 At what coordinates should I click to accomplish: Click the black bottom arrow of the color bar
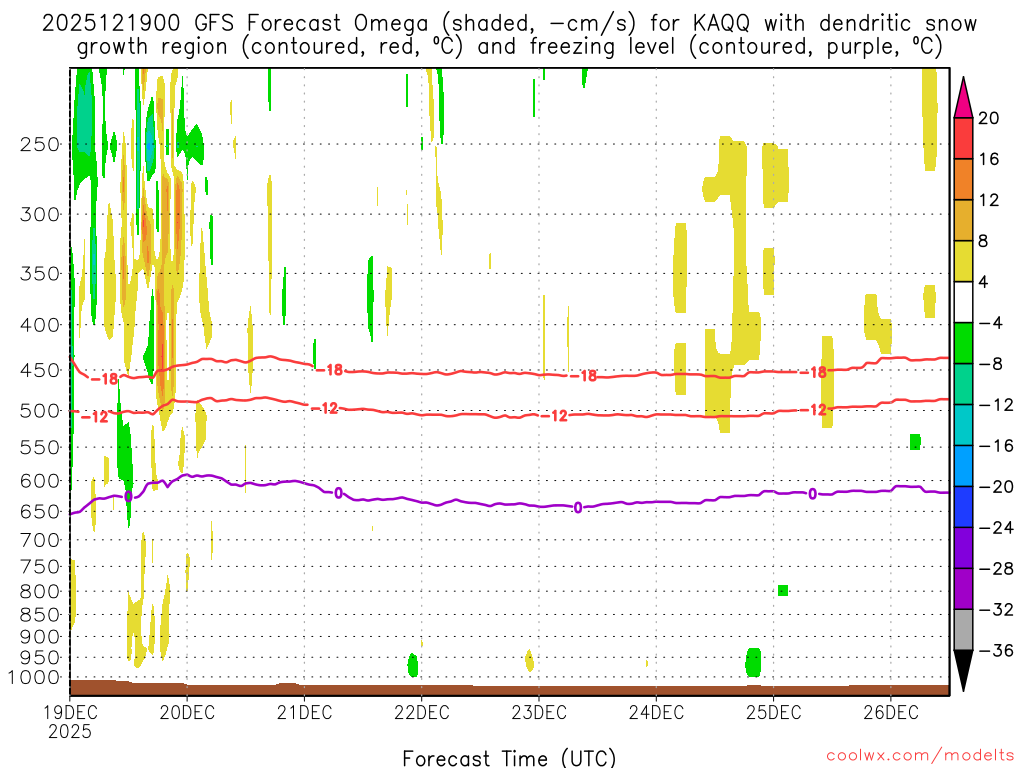coord(963,671)
